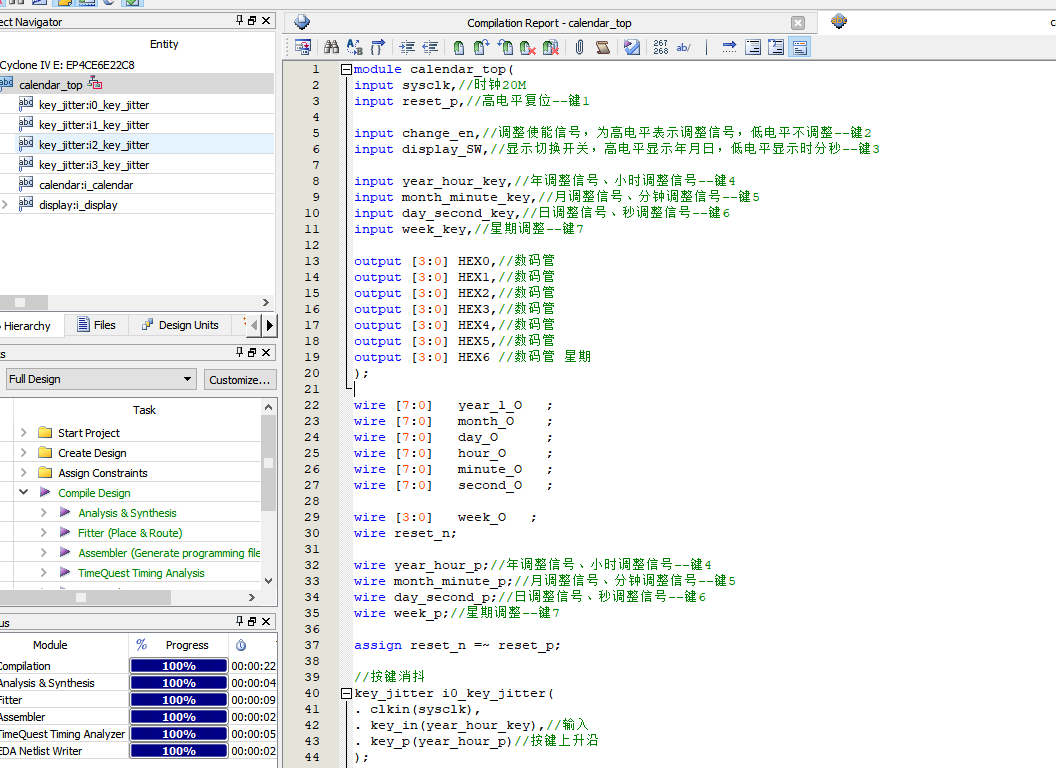
Task: Insert template using the scroll icon
Action: tap(603, 47)
